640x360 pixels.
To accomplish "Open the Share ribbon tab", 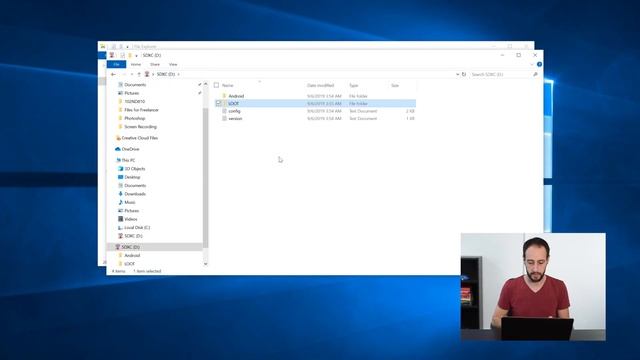I will pos(155,64).
